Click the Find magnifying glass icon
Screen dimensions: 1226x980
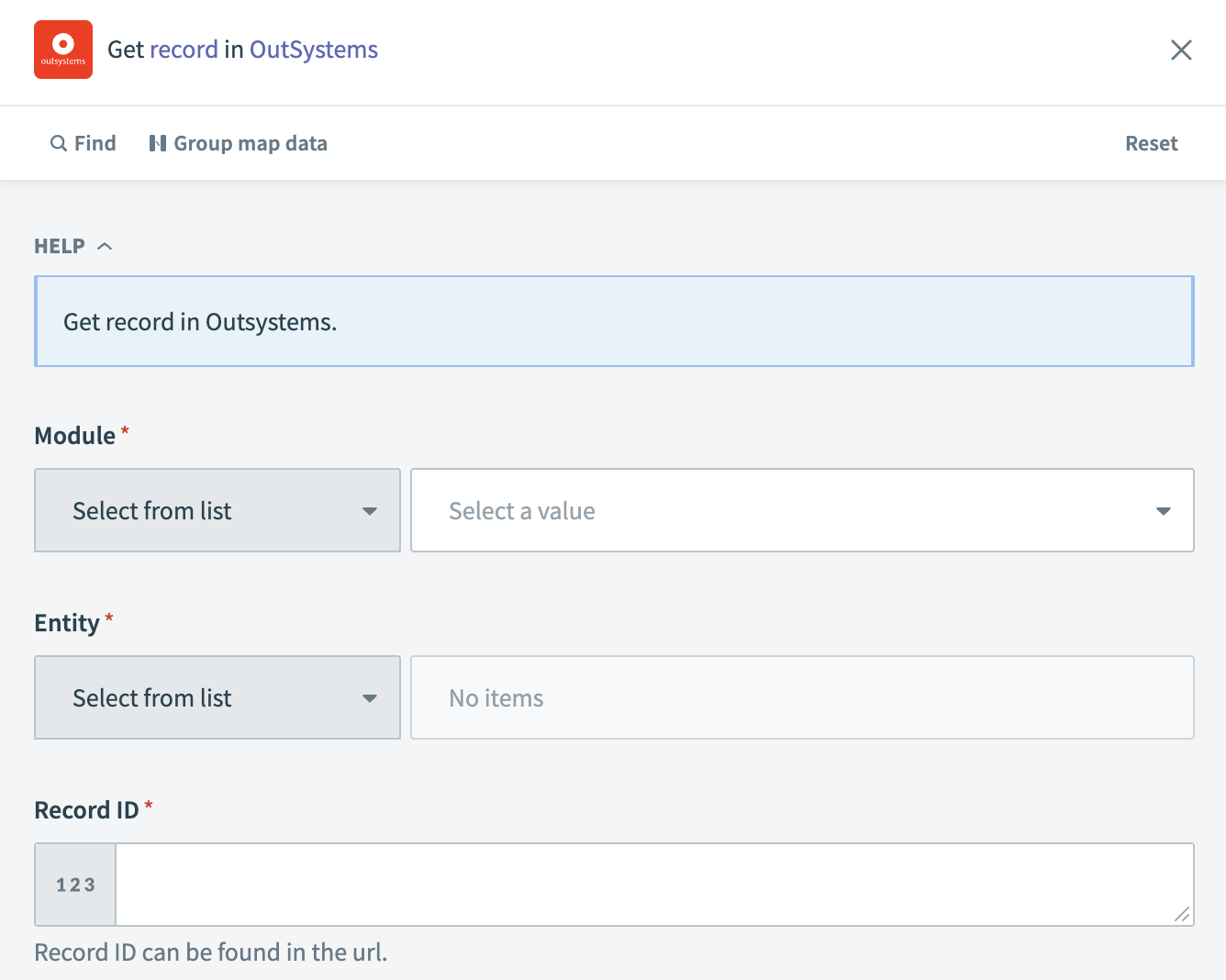click(x=59, y=143)
